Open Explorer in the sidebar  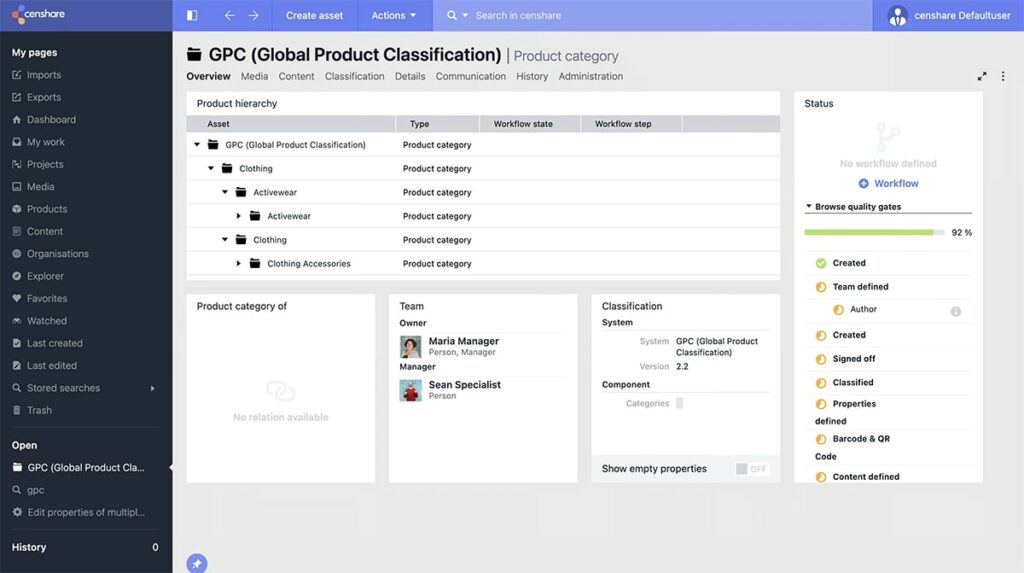click(45, 276)
